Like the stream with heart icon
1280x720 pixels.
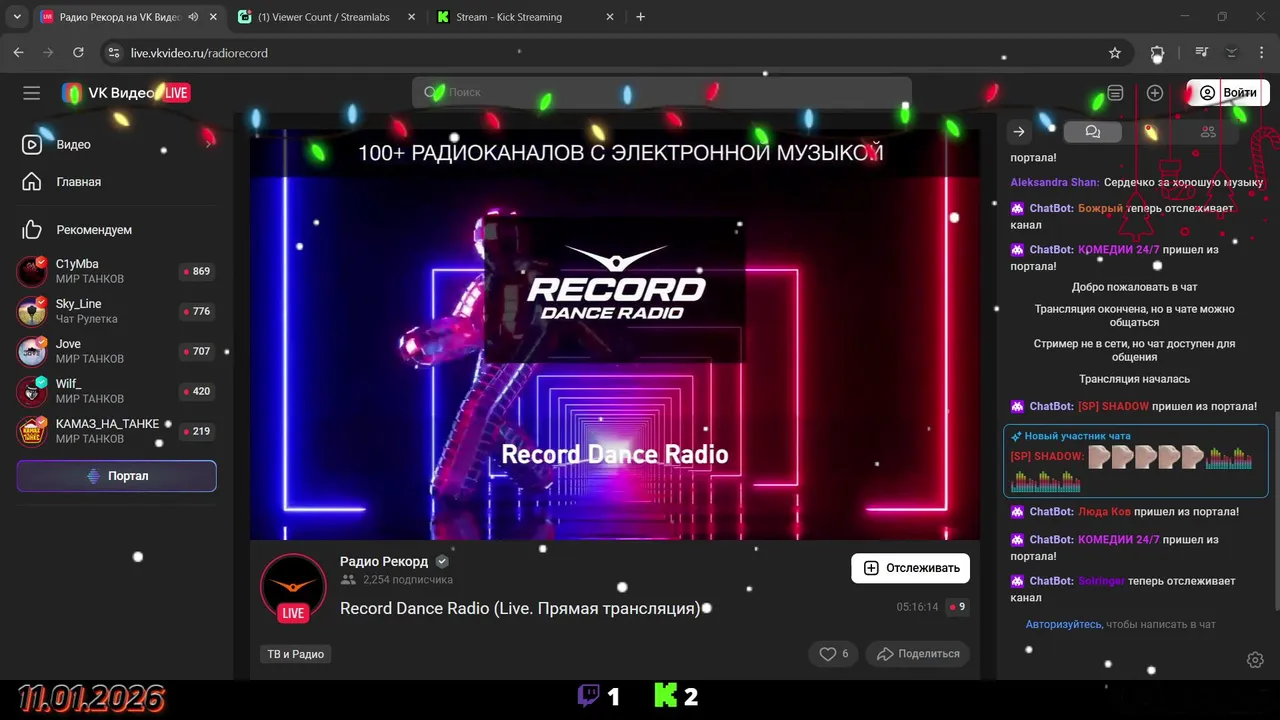(833, 654)
